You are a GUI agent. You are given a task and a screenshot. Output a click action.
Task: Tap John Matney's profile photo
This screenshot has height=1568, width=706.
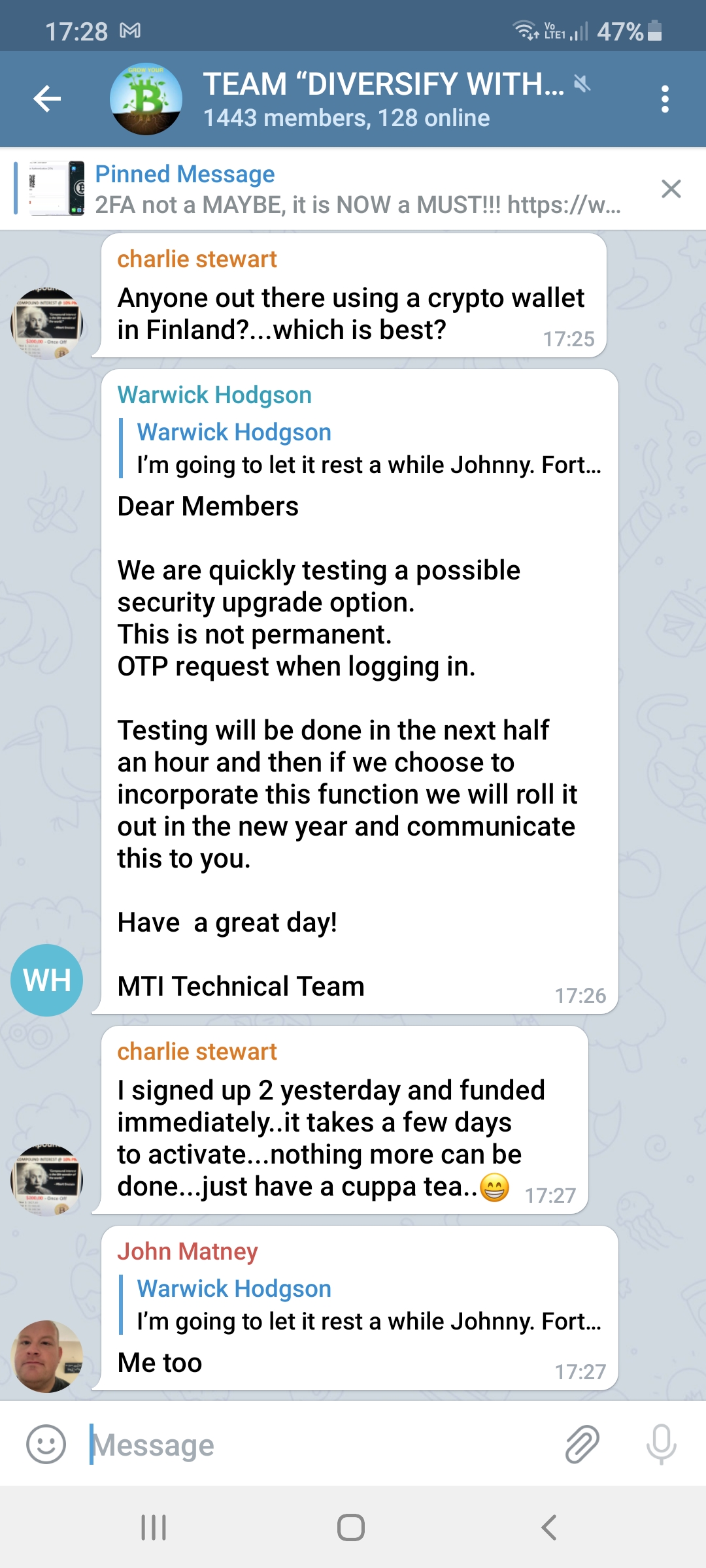coord(47,1356)
